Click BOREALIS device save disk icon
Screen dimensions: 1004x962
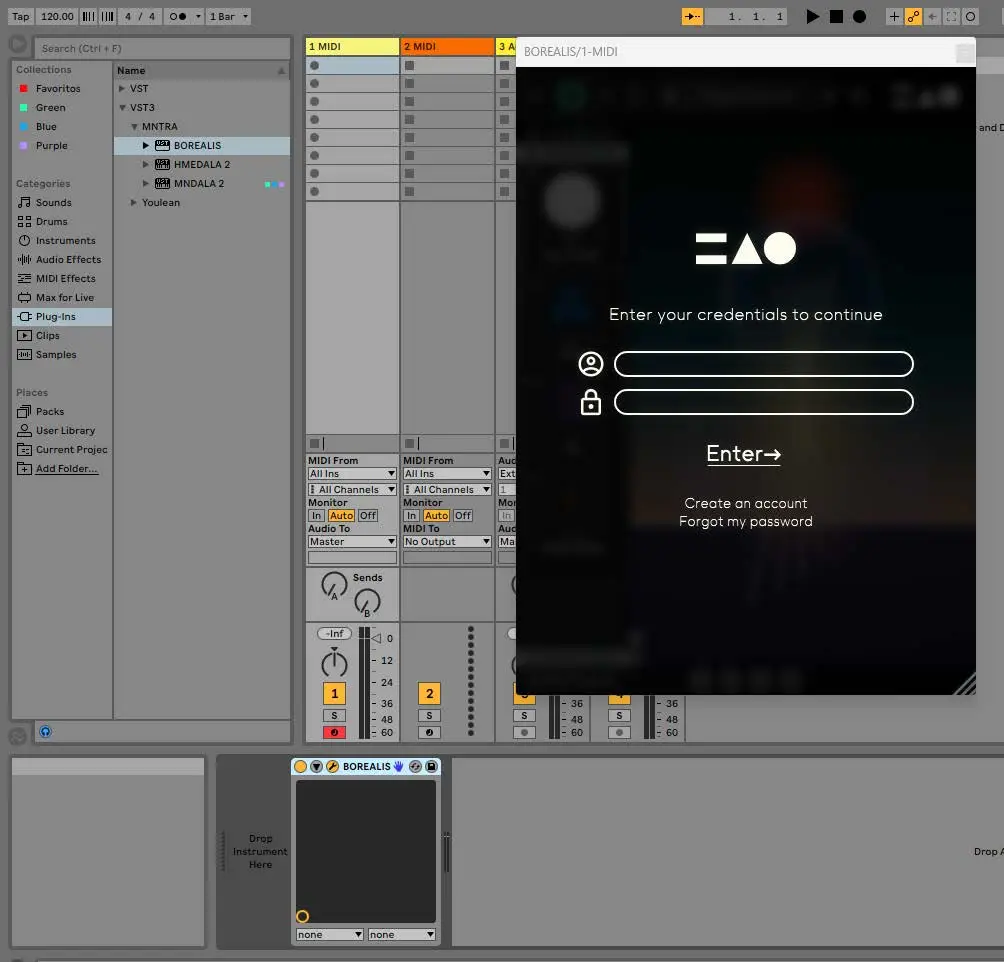432,767
